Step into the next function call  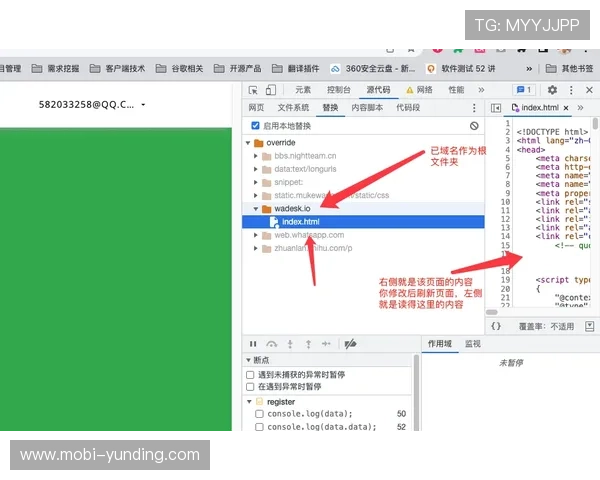pos(290,344)
